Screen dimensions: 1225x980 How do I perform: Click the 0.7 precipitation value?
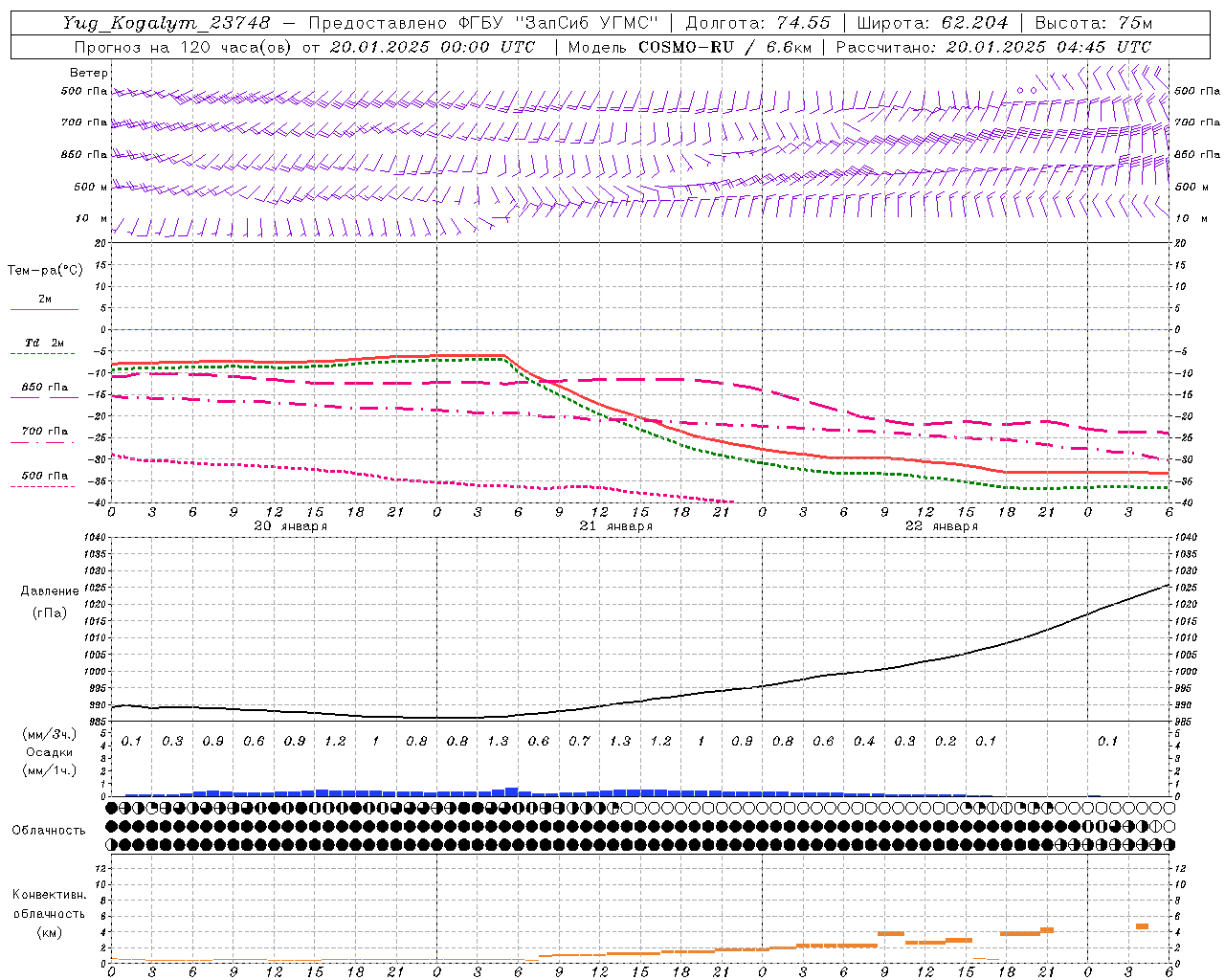pos(579,742)
